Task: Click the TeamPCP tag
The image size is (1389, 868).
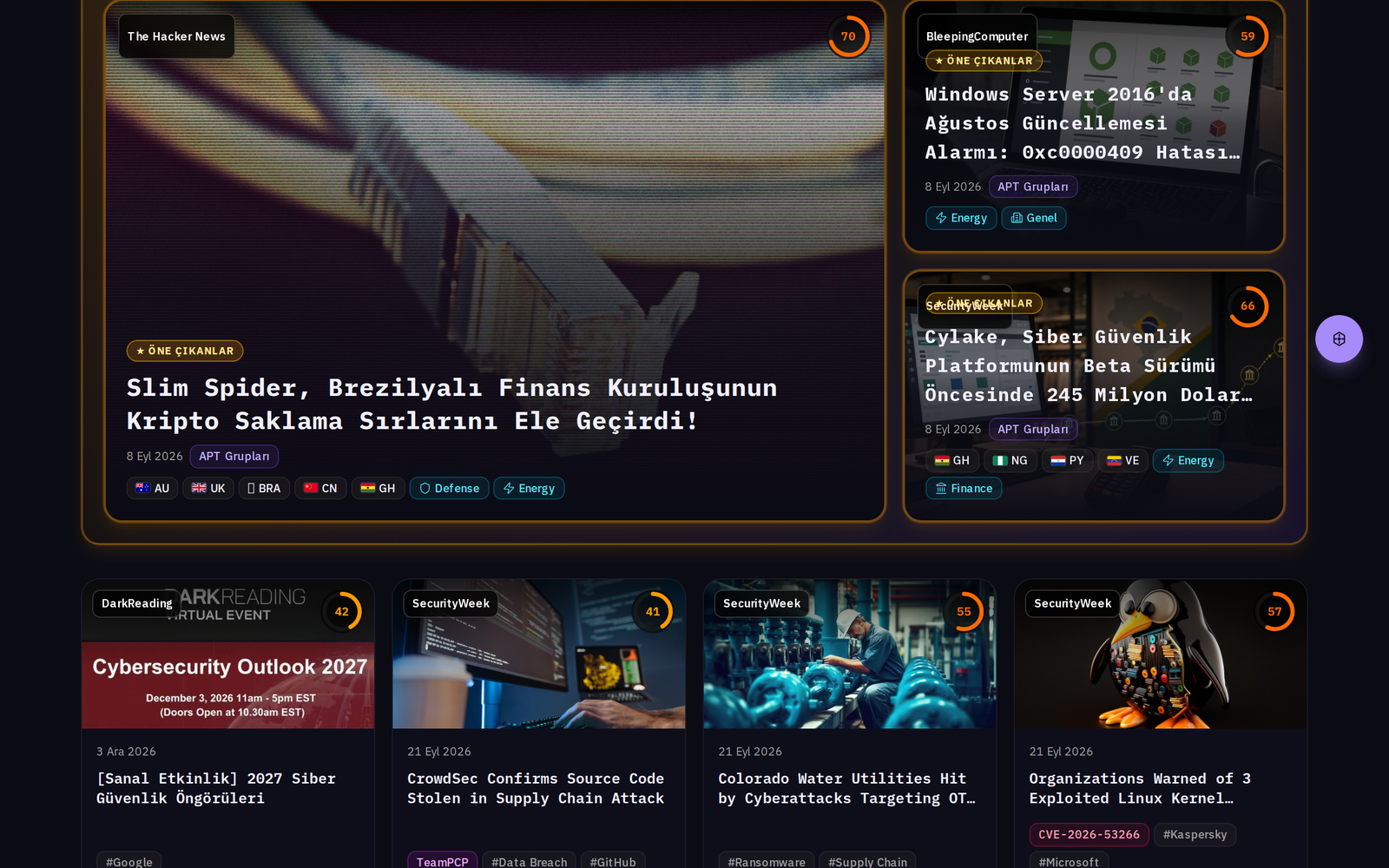Action: [x=442, y=862]
